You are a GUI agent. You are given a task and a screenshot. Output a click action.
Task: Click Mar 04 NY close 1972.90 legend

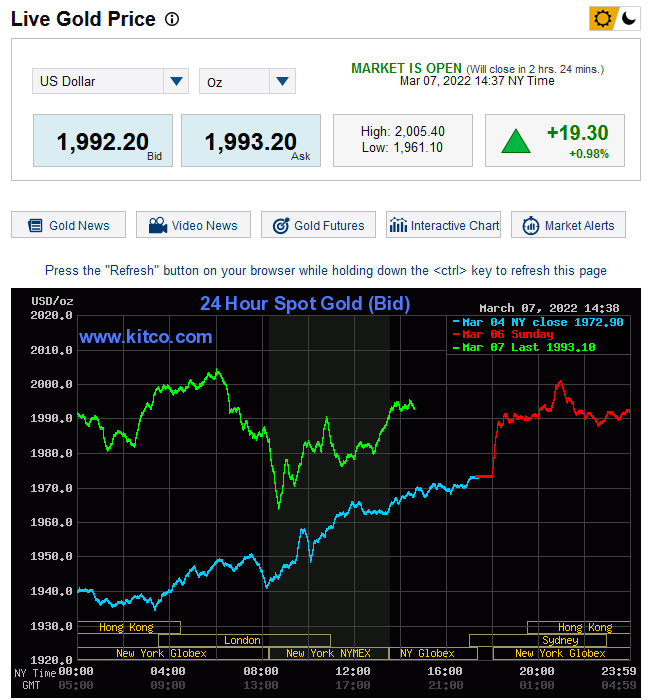click(538, 322)
